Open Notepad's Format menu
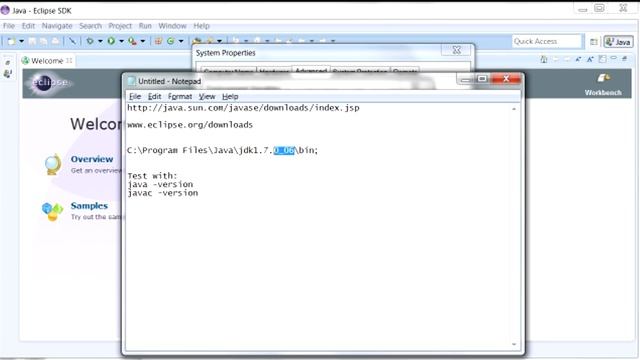640x360 pixels. (x=180, y=96)
